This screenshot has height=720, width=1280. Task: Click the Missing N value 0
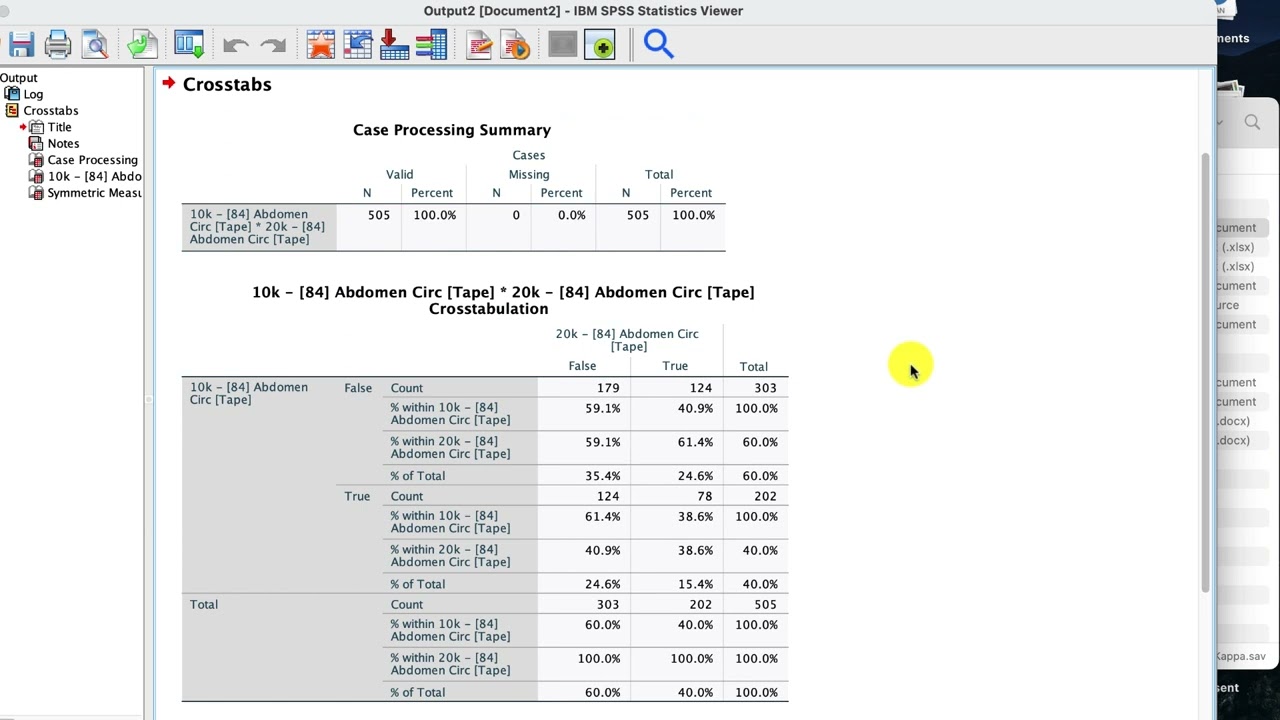[x=516, y=215]
